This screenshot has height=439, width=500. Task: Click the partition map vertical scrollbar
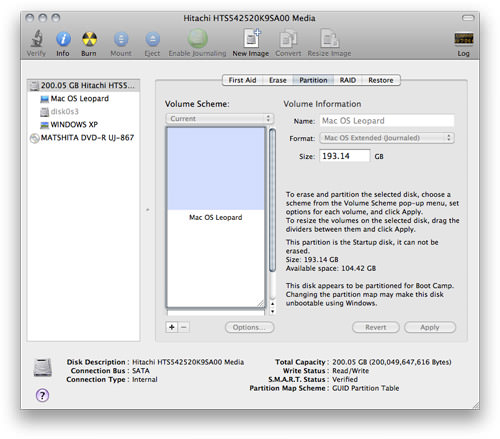[272, 200]
